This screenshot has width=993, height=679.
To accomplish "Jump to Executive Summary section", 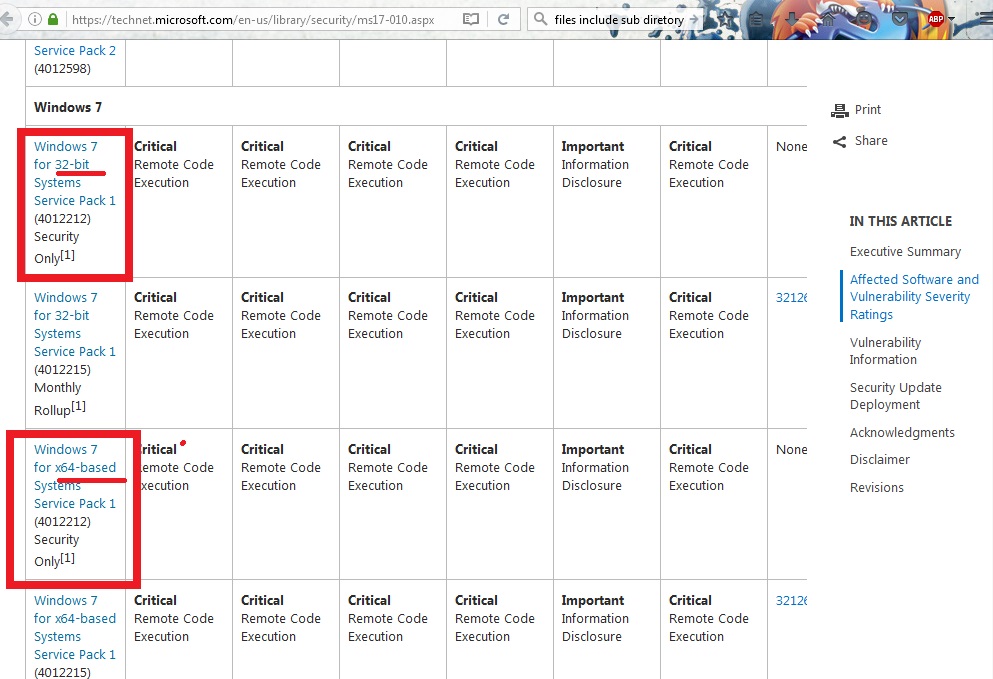I will tap(905, 251).
